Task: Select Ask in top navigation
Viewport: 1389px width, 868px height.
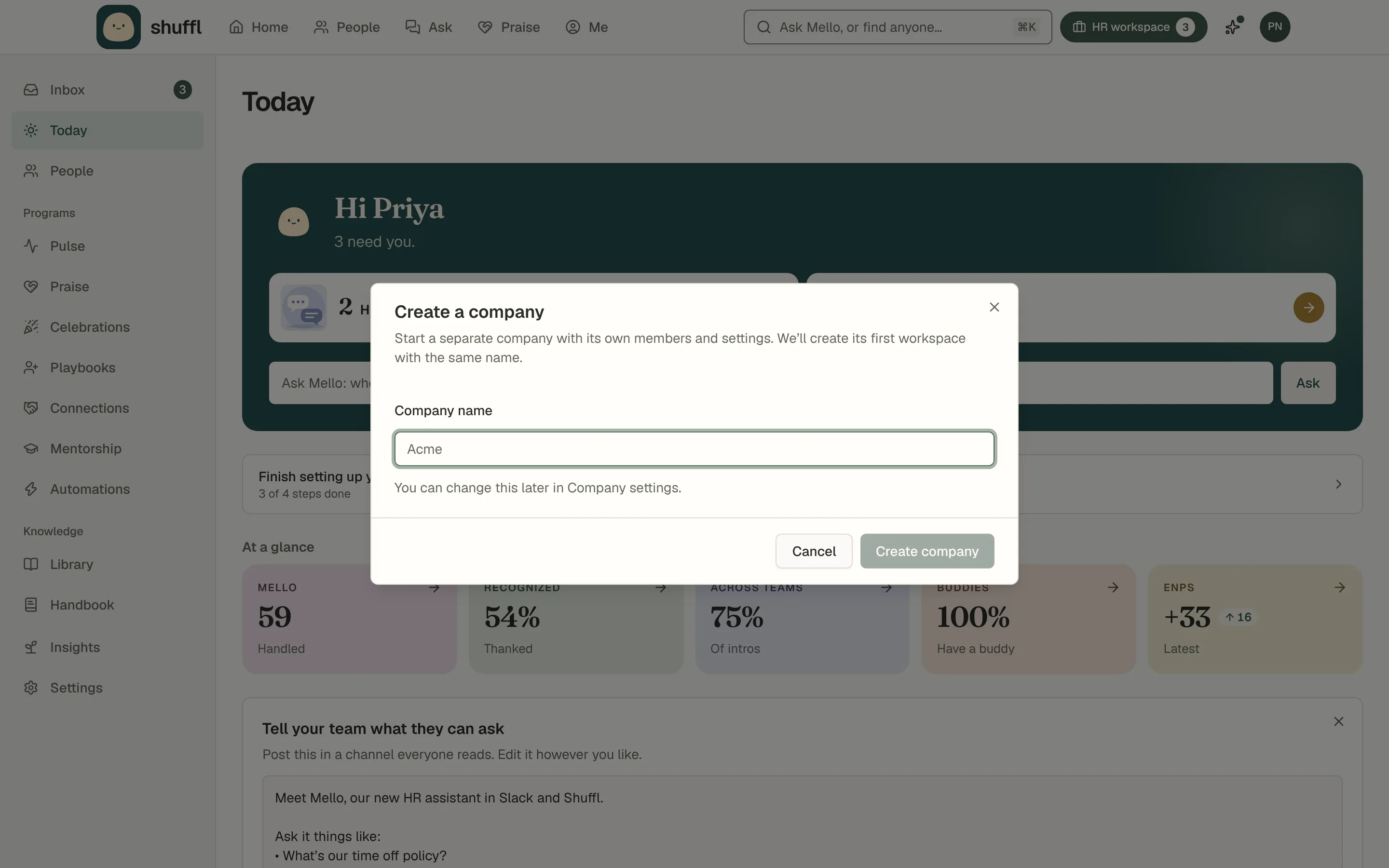Action: tap(429, 27)
